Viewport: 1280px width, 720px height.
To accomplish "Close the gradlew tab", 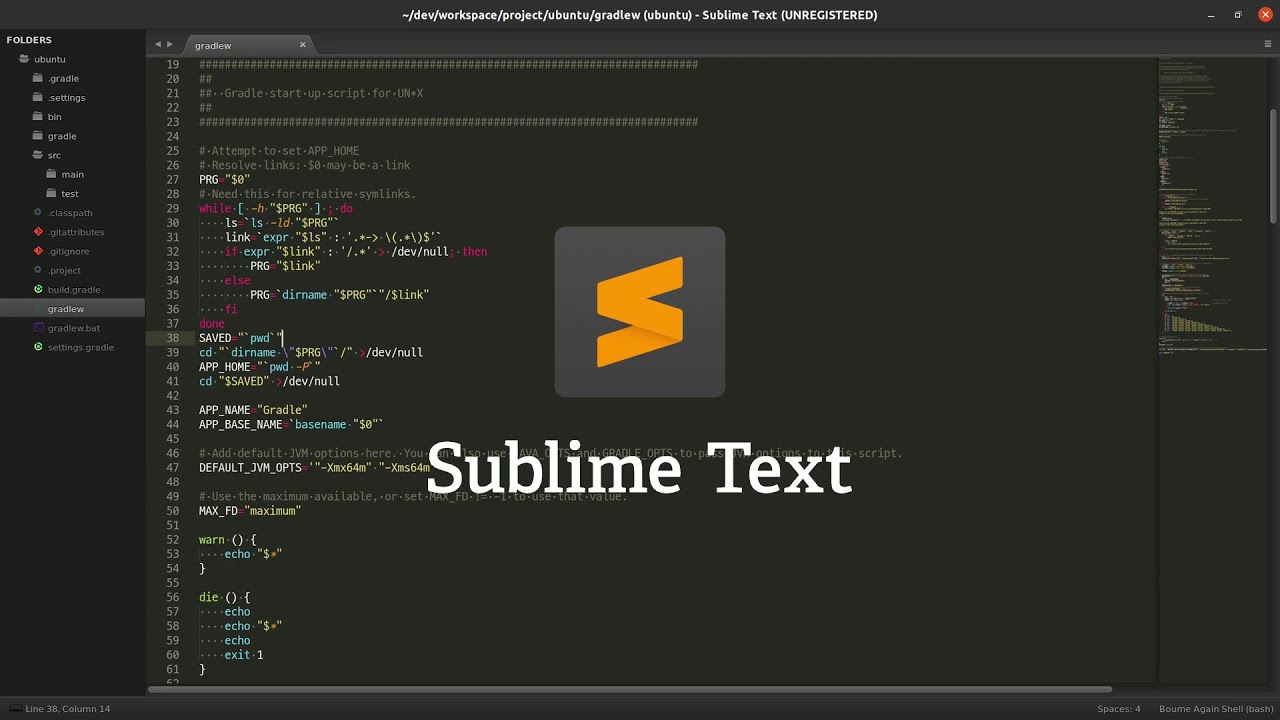I will tap(302, 45).
